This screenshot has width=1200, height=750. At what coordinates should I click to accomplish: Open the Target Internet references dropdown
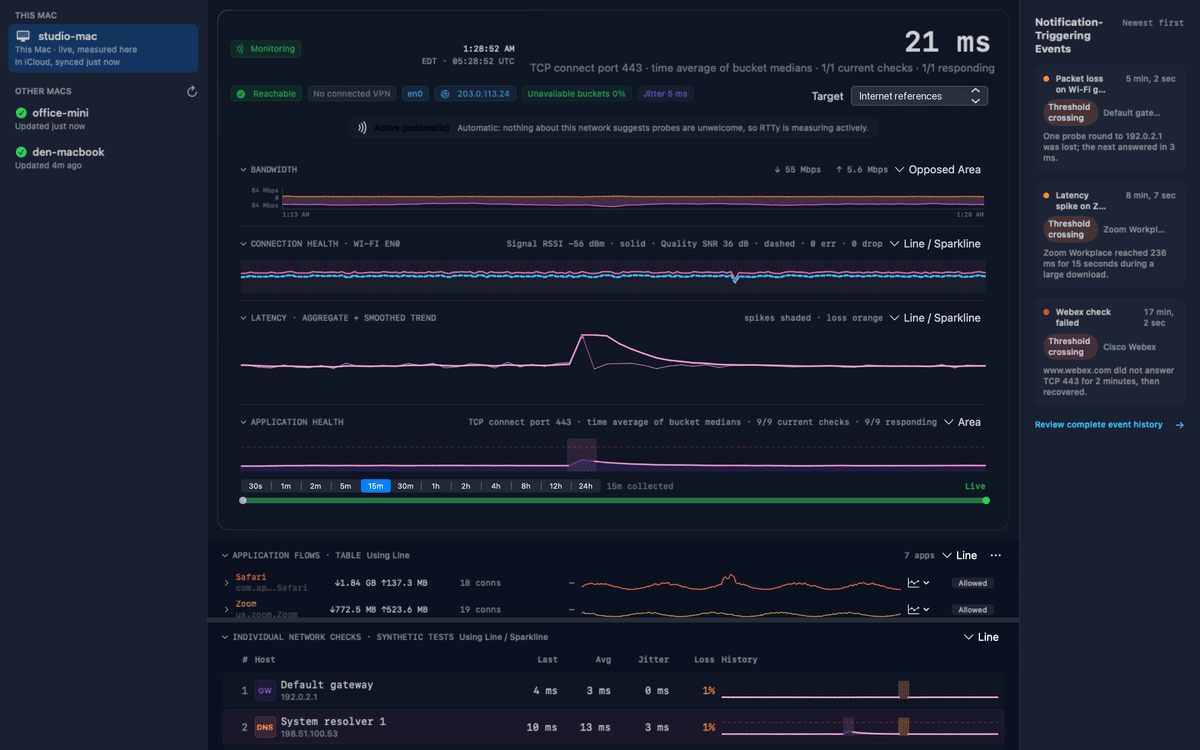[919, 96]
